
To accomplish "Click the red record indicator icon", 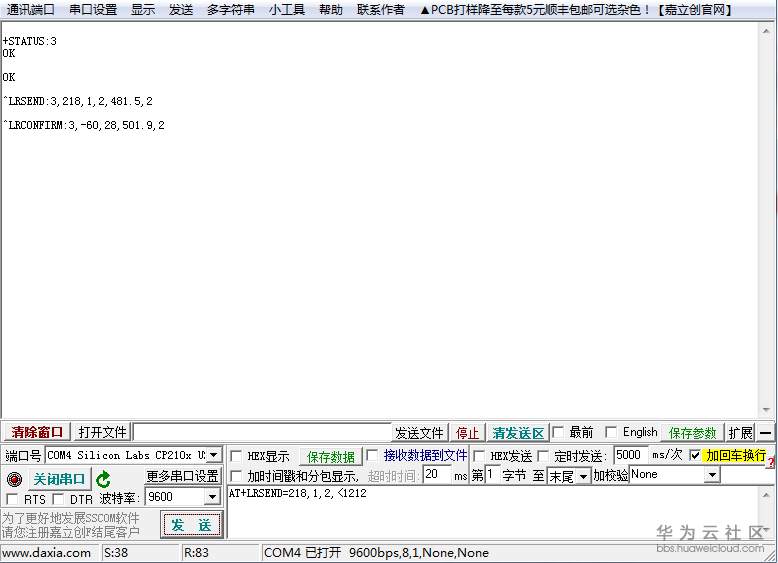I will click(x=14, y=479).
